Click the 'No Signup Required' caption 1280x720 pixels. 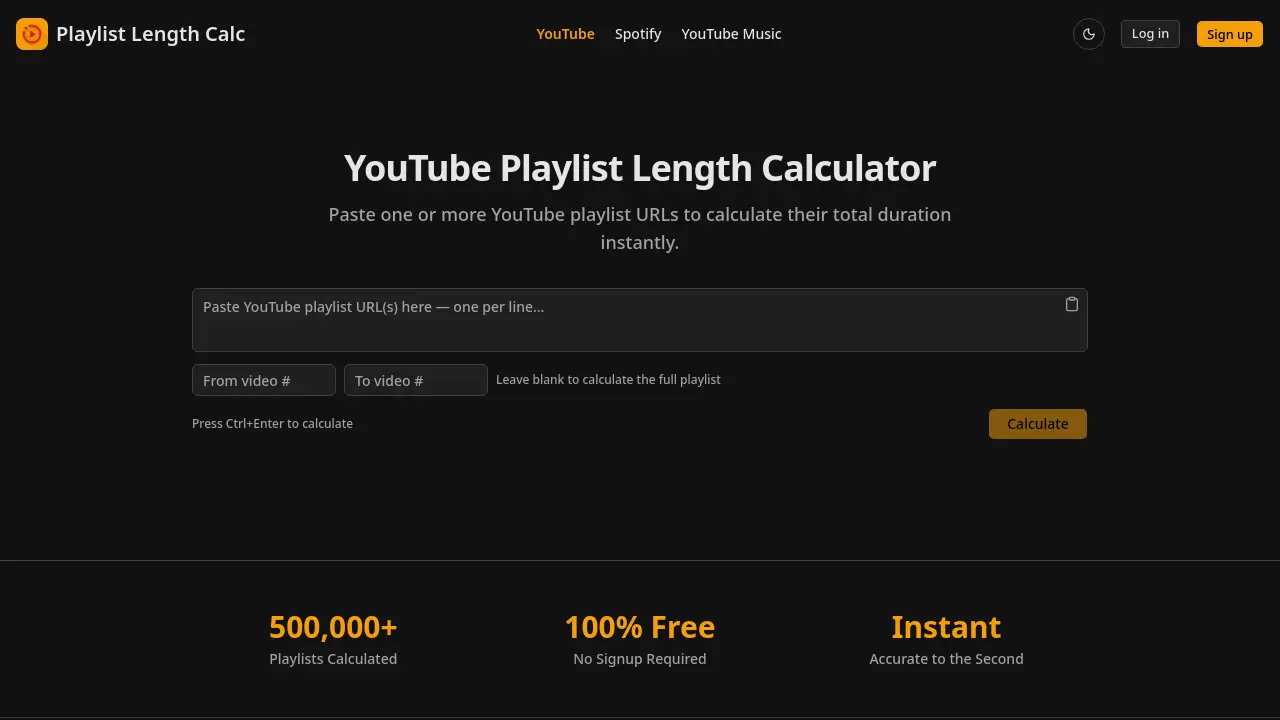[640, 659]
